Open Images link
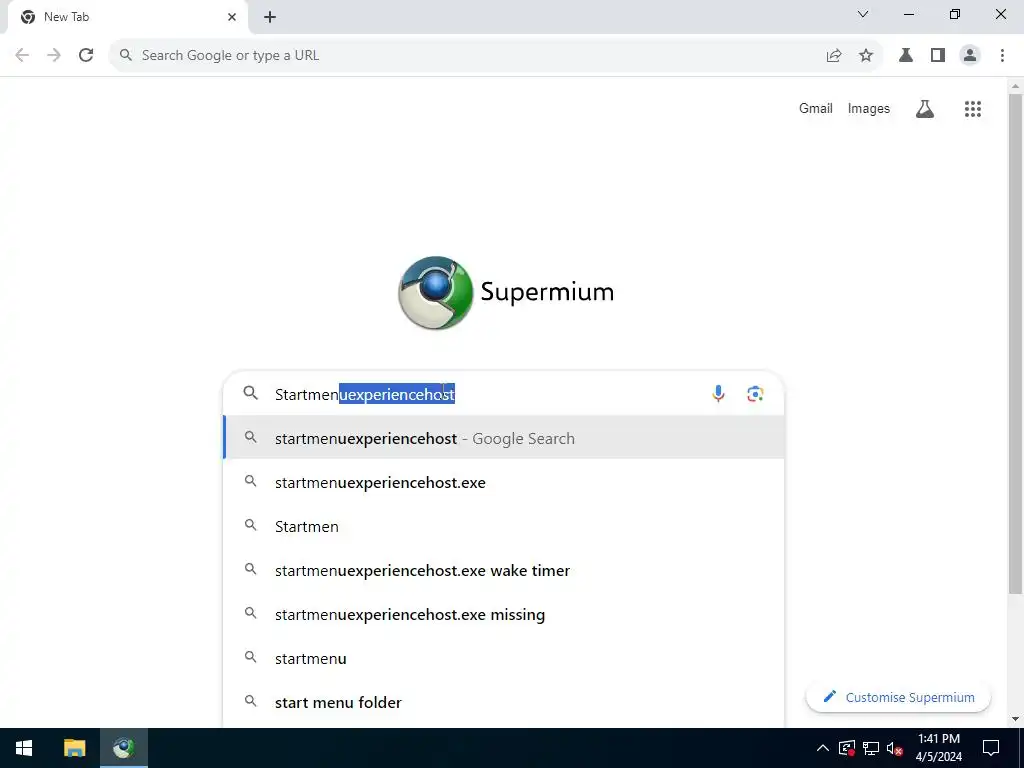This screenshot has width=1024, height=768. (869, 108)
